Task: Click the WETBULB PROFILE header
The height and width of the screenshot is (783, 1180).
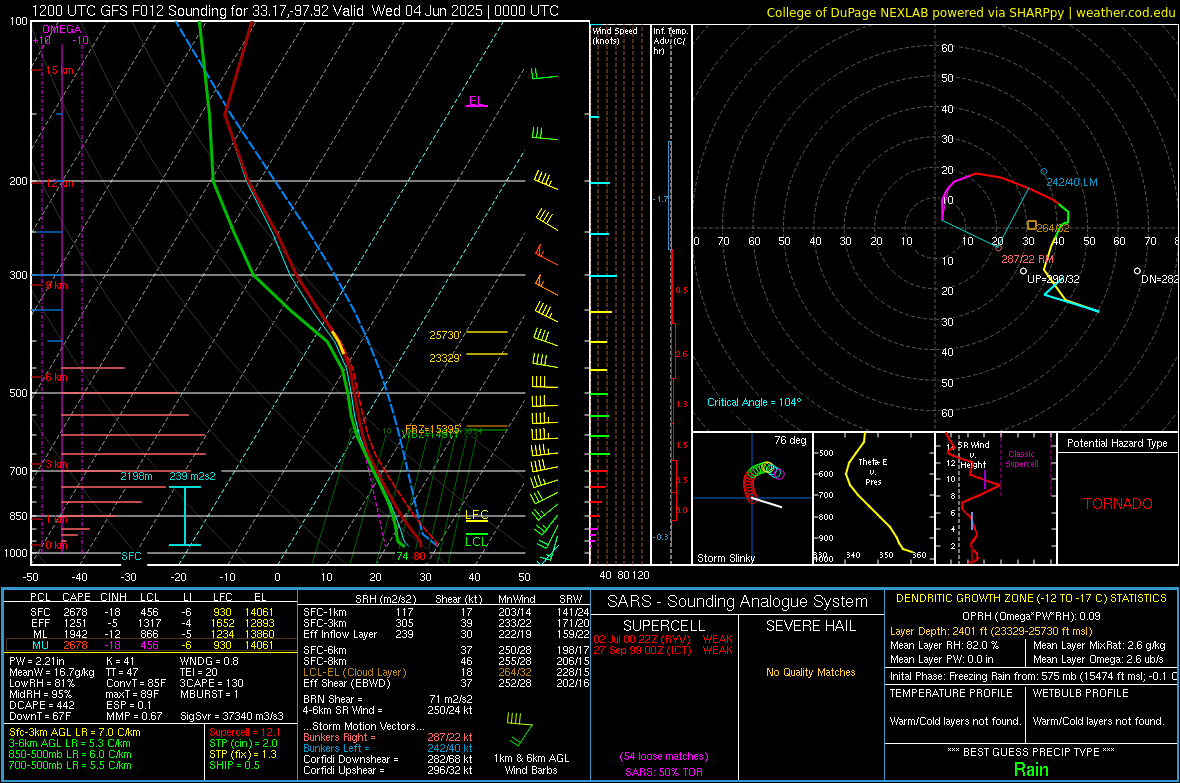Action: [1081, 693]
